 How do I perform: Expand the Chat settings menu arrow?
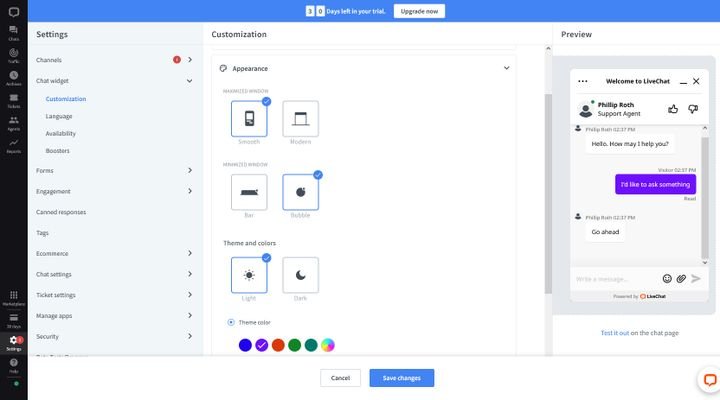[x=190, y=274]
